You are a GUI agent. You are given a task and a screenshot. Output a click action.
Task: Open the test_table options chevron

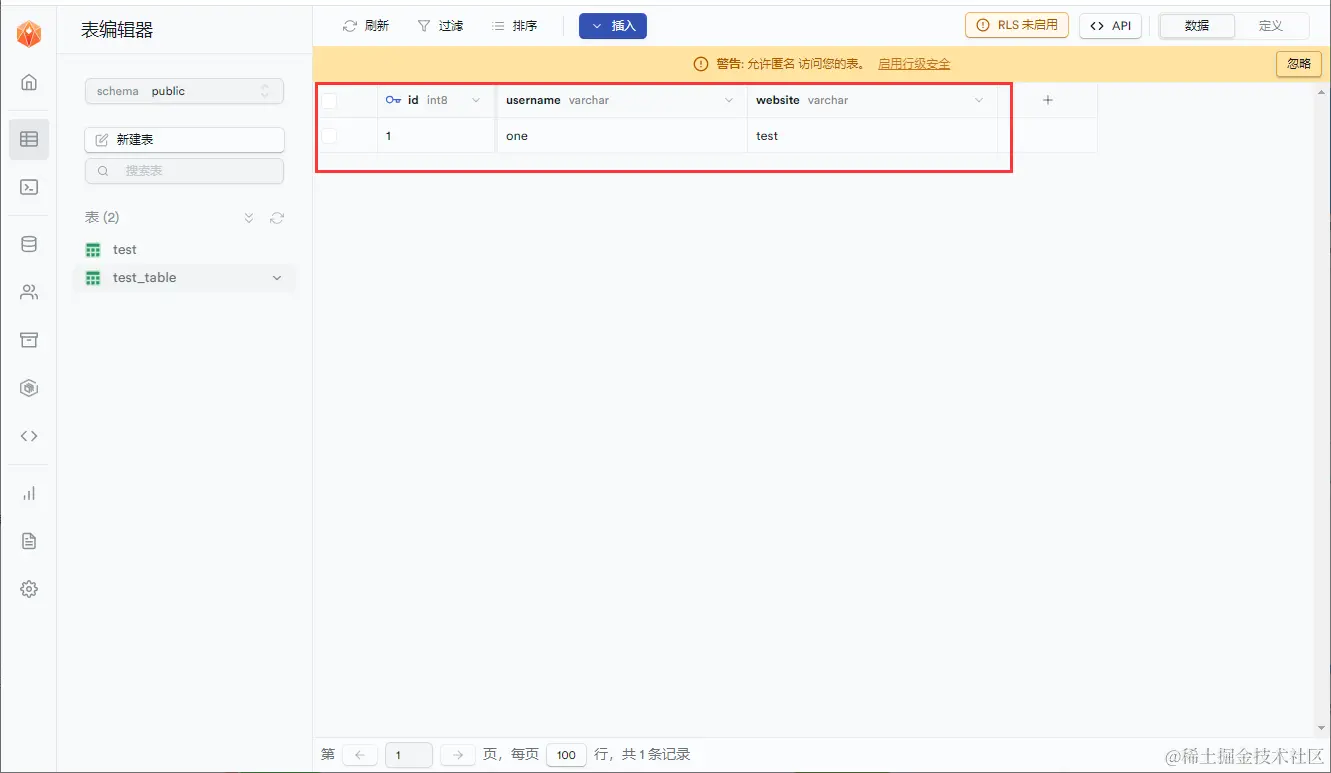(277, 278)
